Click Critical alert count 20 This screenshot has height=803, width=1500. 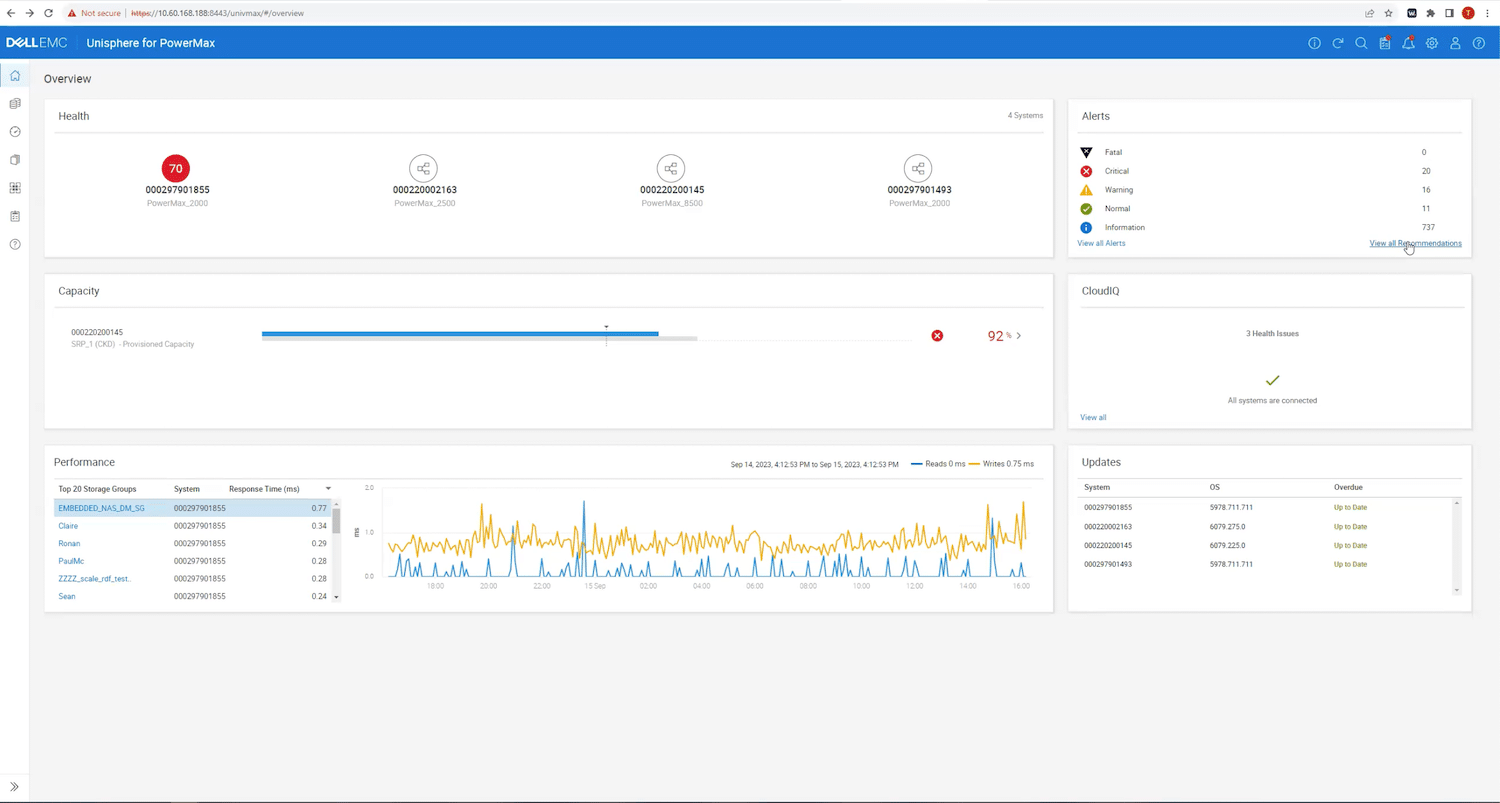coord(1426,171)
